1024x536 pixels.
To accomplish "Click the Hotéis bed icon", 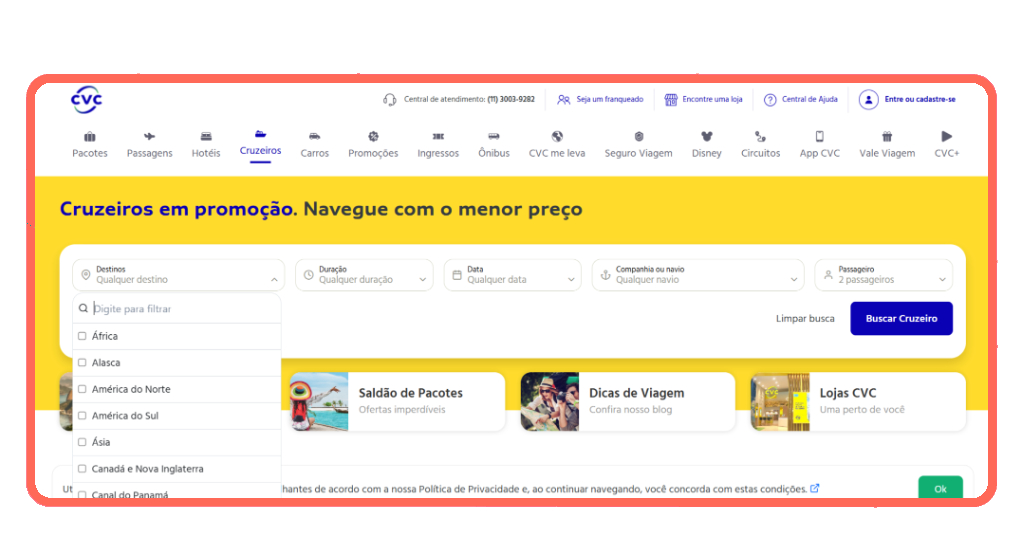I will [x=206, y=136].
